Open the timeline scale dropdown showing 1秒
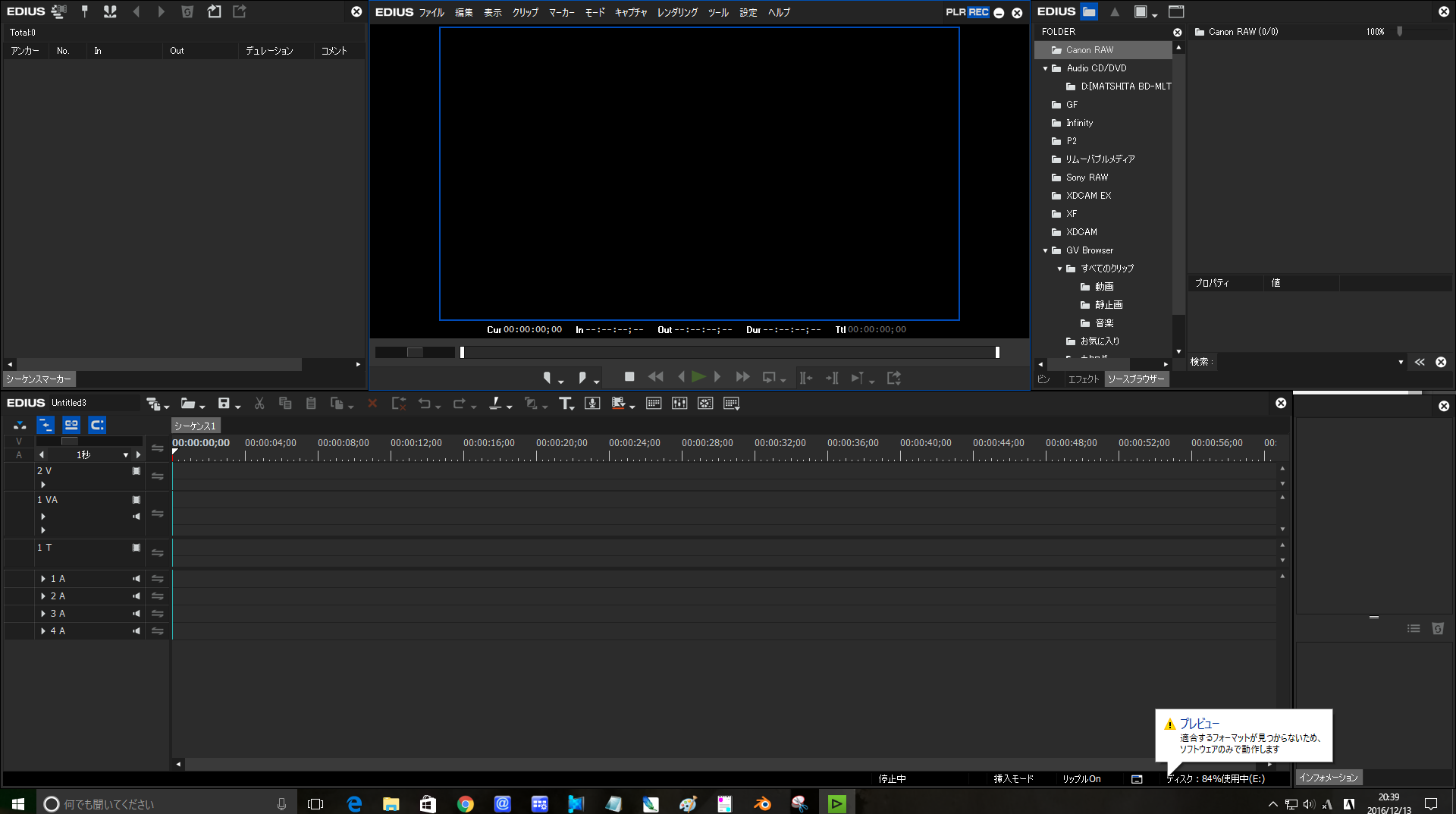 coord(125,455)
